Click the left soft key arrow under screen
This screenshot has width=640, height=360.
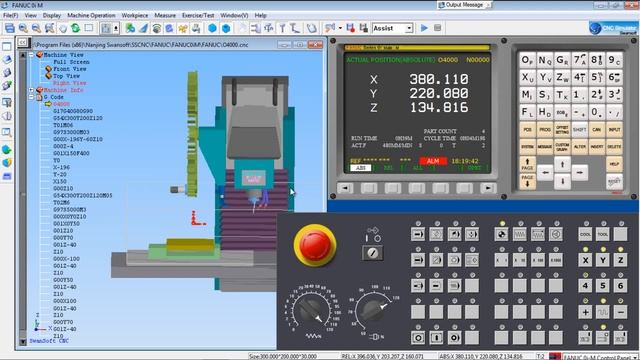point(345,188)
